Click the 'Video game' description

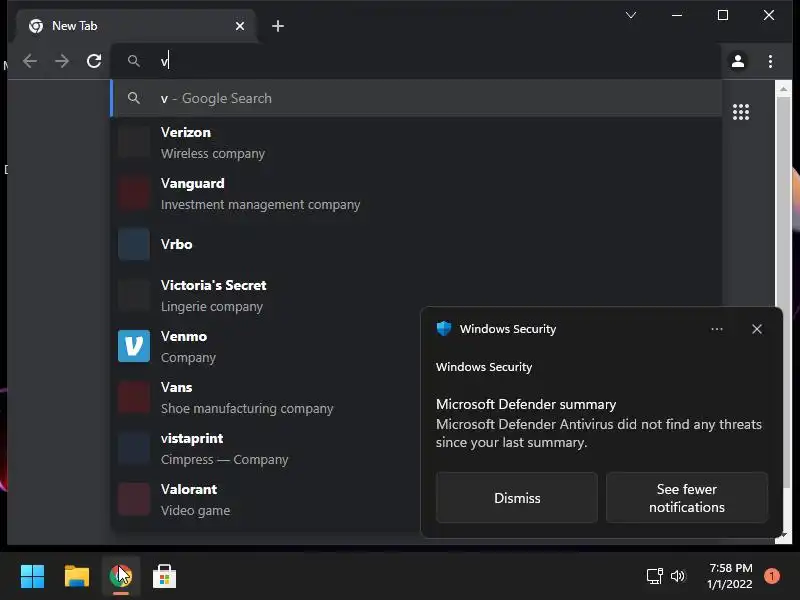(195, 511)
